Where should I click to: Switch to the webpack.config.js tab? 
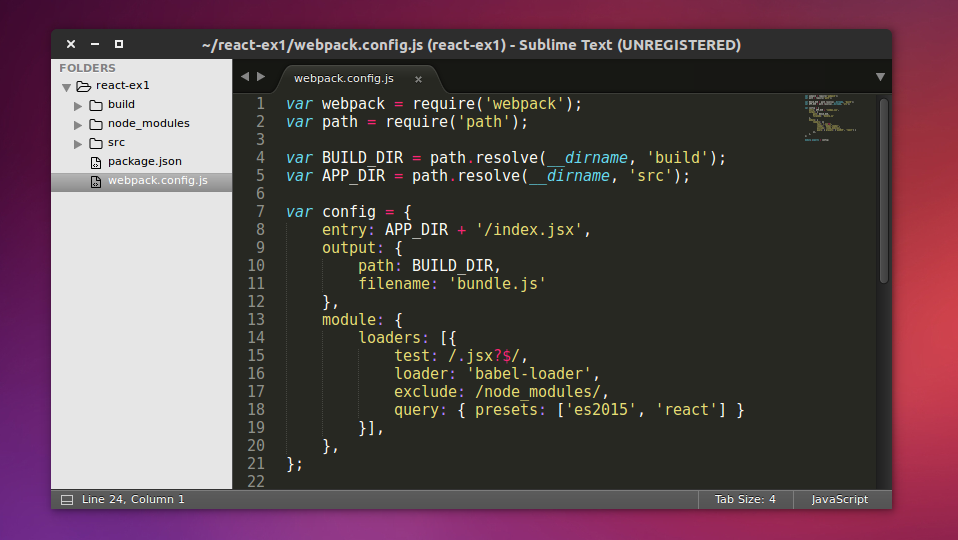point(343,78)
